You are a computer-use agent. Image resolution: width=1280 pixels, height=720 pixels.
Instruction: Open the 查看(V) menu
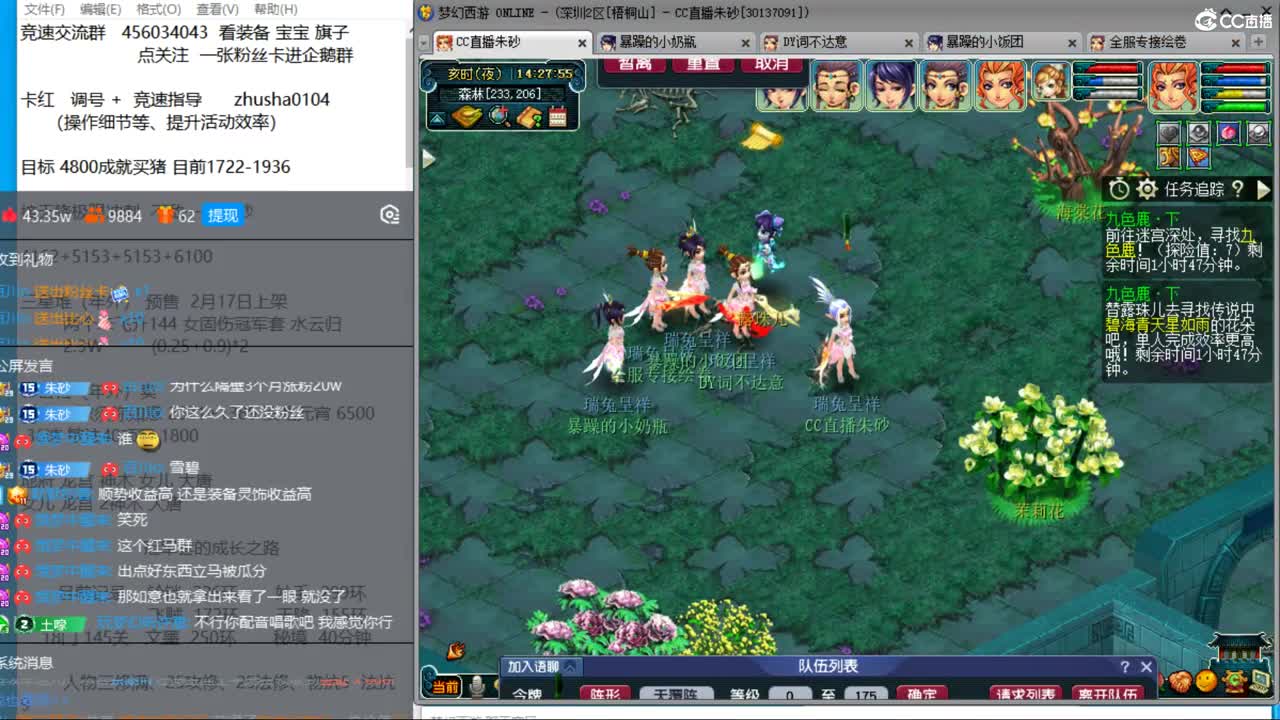coord(217,9)
